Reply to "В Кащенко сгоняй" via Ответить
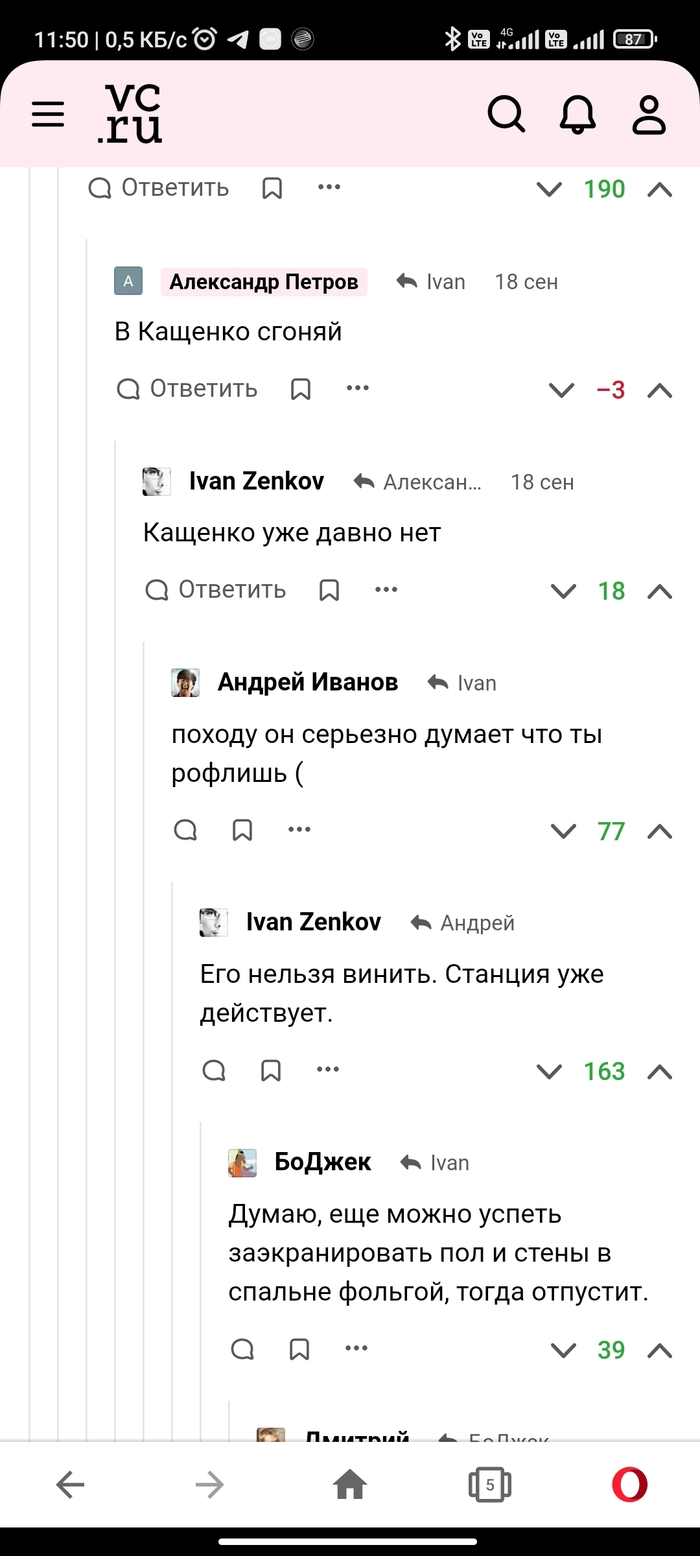The height and width of the screenshot is (1556, 700). 187,389
